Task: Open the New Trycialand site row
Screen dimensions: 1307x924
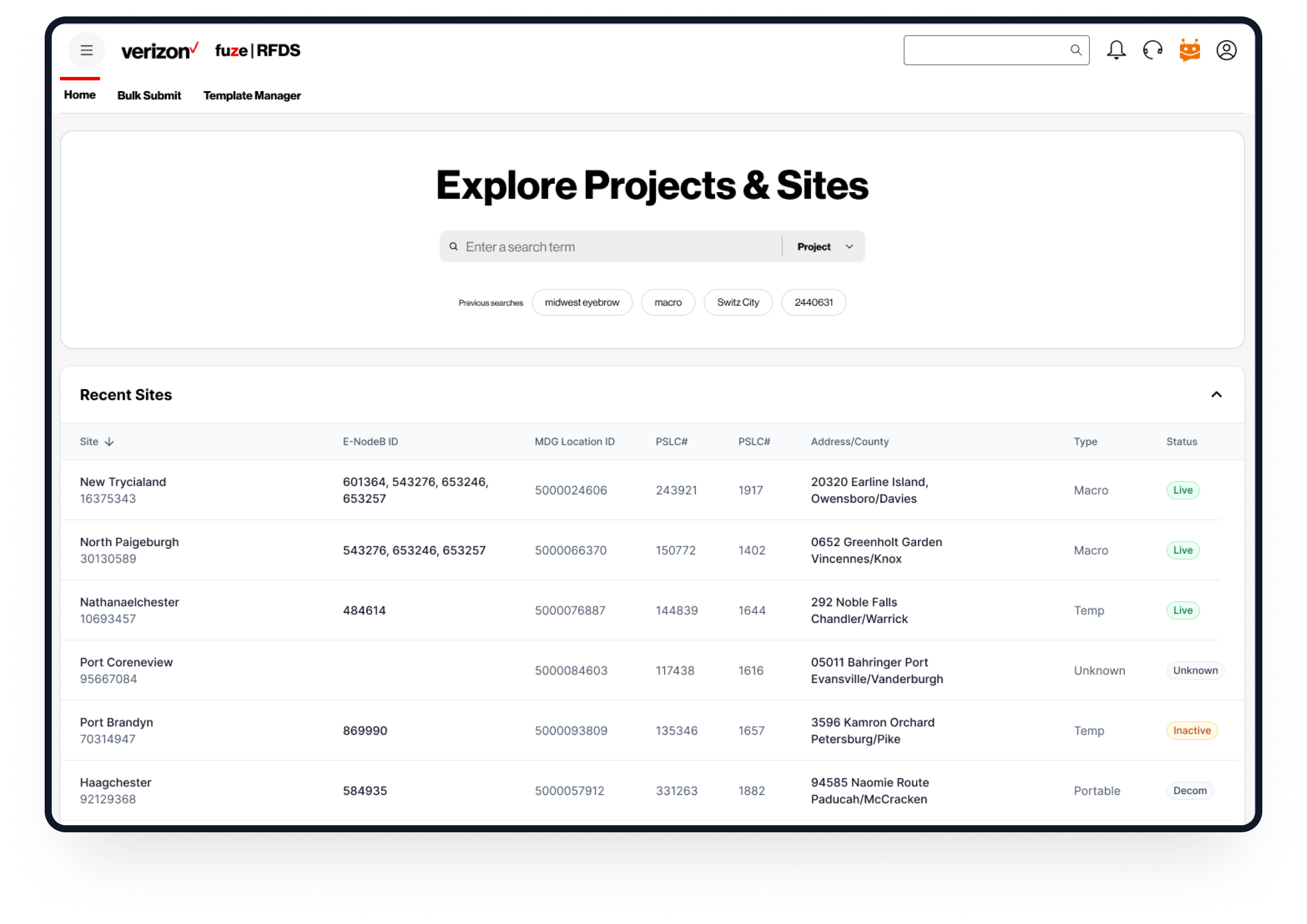Action: [123, 483]
